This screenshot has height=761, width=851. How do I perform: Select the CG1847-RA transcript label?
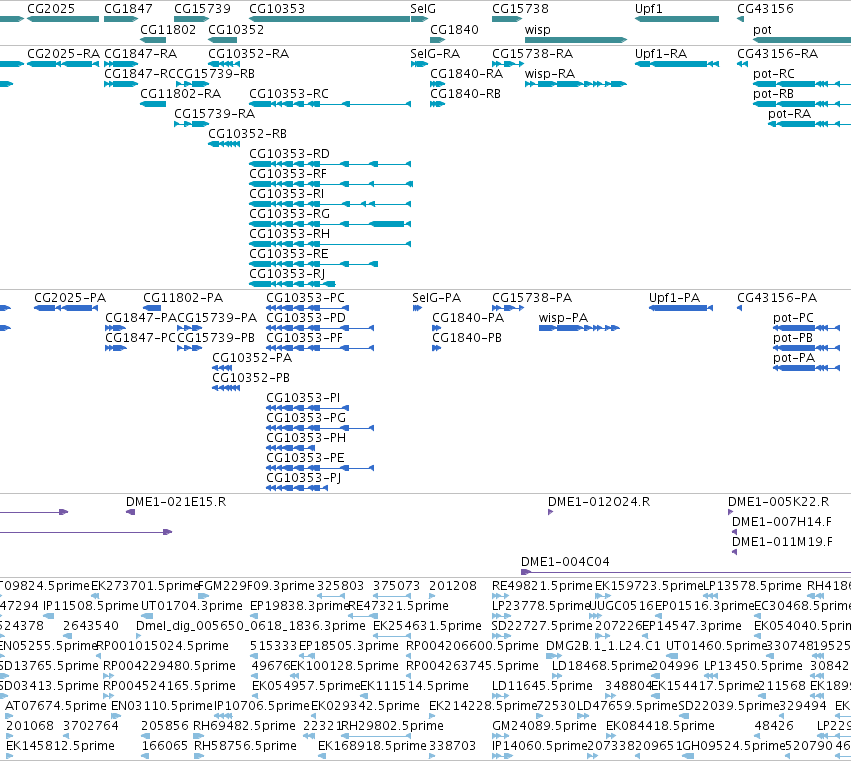click(x=141, y=54)
